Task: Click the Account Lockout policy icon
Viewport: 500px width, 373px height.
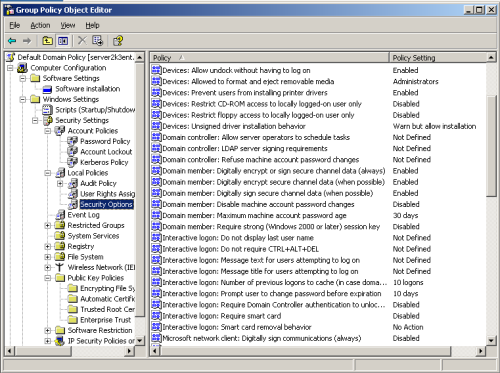Action: (72, 152)
